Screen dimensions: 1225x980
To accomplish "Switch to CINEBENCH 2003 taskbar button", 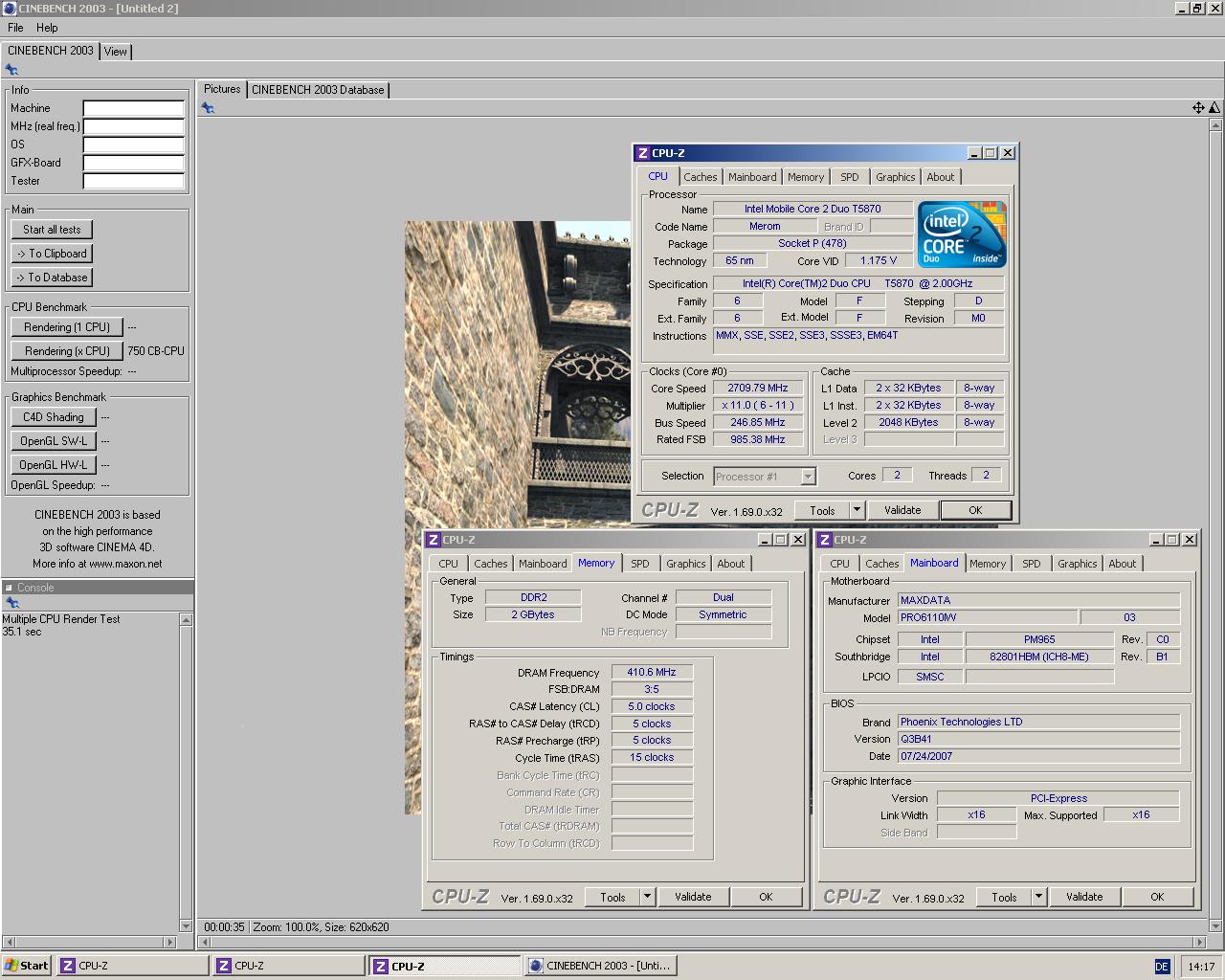I will click(601, 966).
